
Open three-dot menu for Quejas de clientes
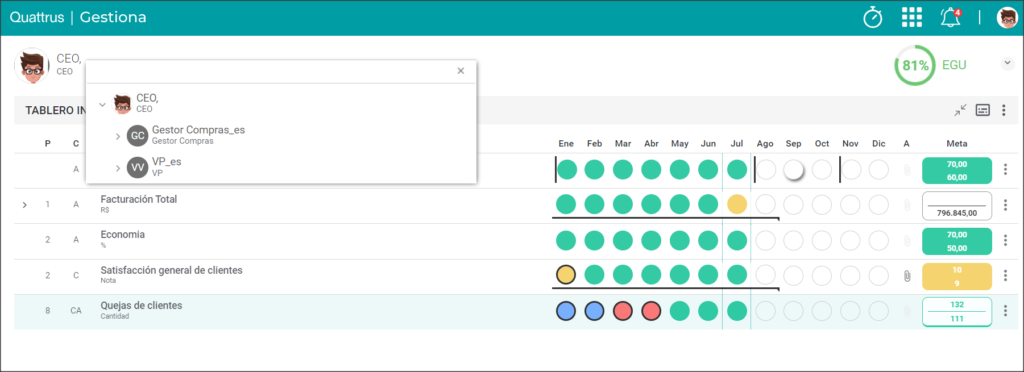pyautogui.click(x=1006, y=311)
